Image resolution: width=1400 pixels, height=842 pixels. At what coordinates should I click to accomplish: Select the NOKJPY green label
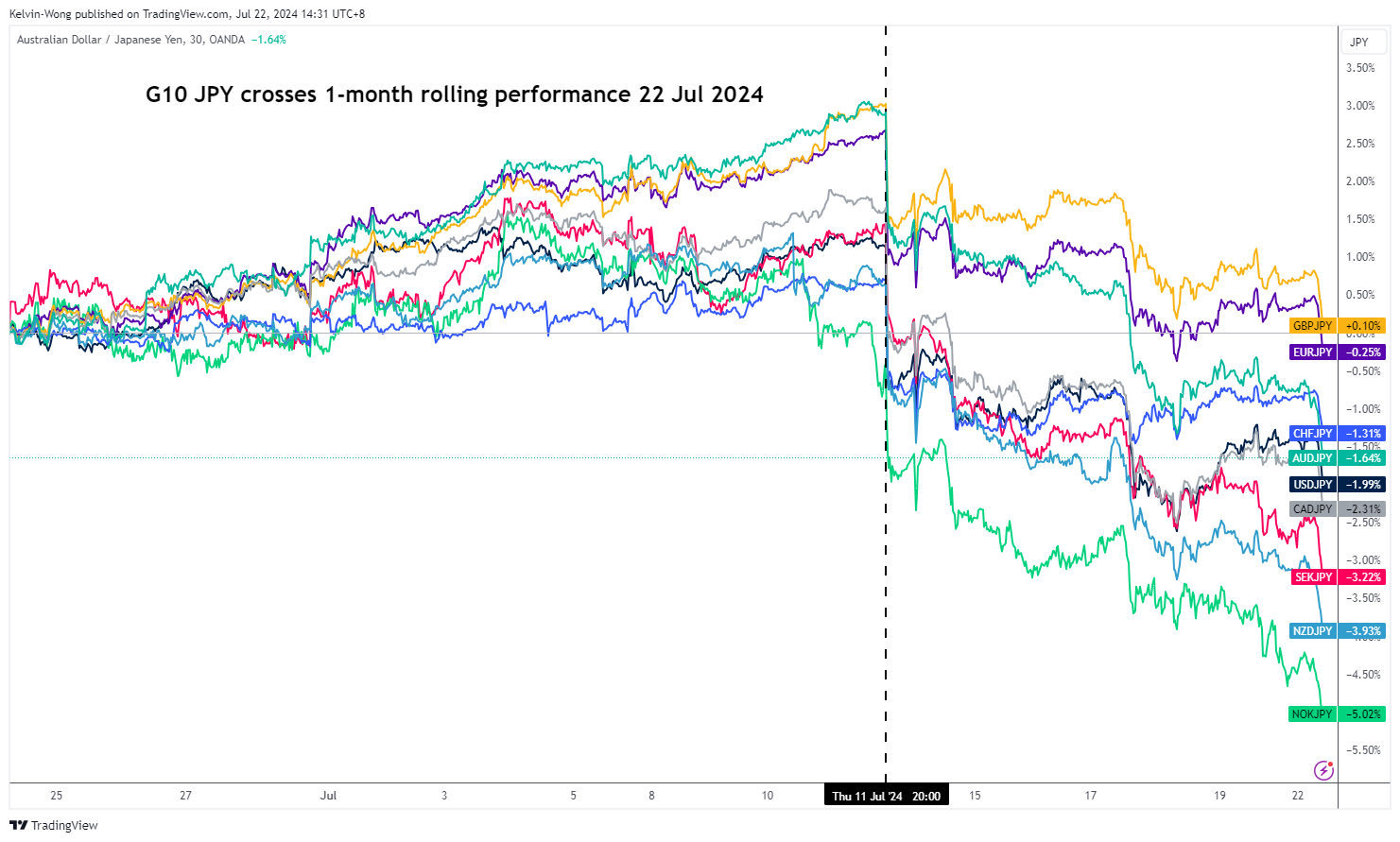(x=1312, y=714)
